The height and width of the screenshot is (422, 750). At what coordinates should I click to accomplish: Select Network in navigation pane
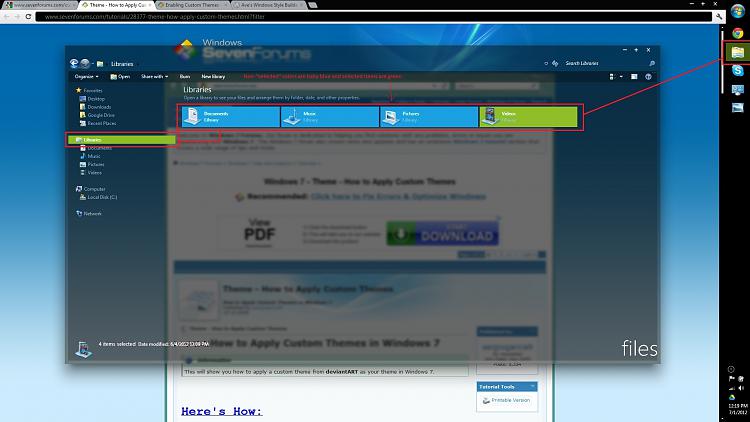pyautogui.click(x=88, y=213)
